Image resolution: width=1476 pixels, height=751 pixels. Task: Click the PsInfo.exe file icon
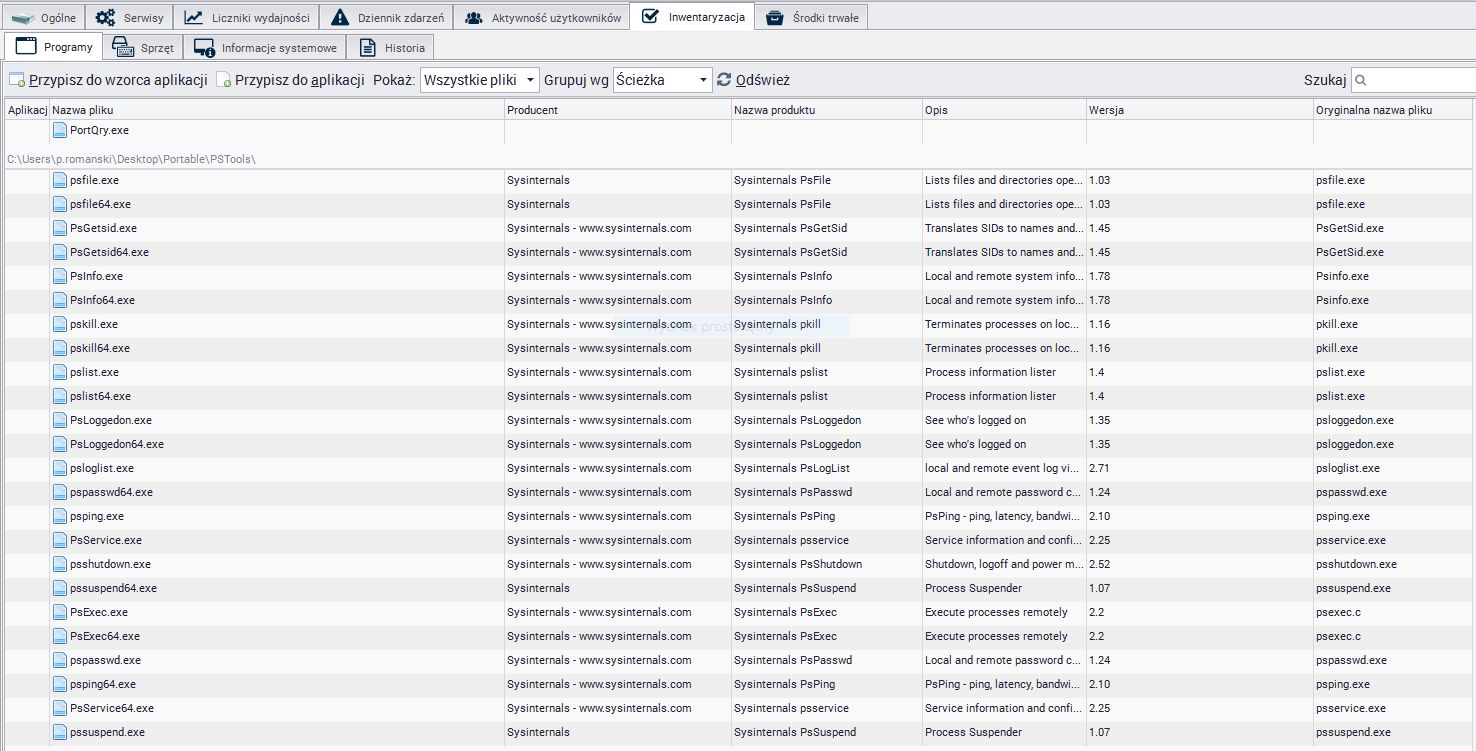pos(60,277)
